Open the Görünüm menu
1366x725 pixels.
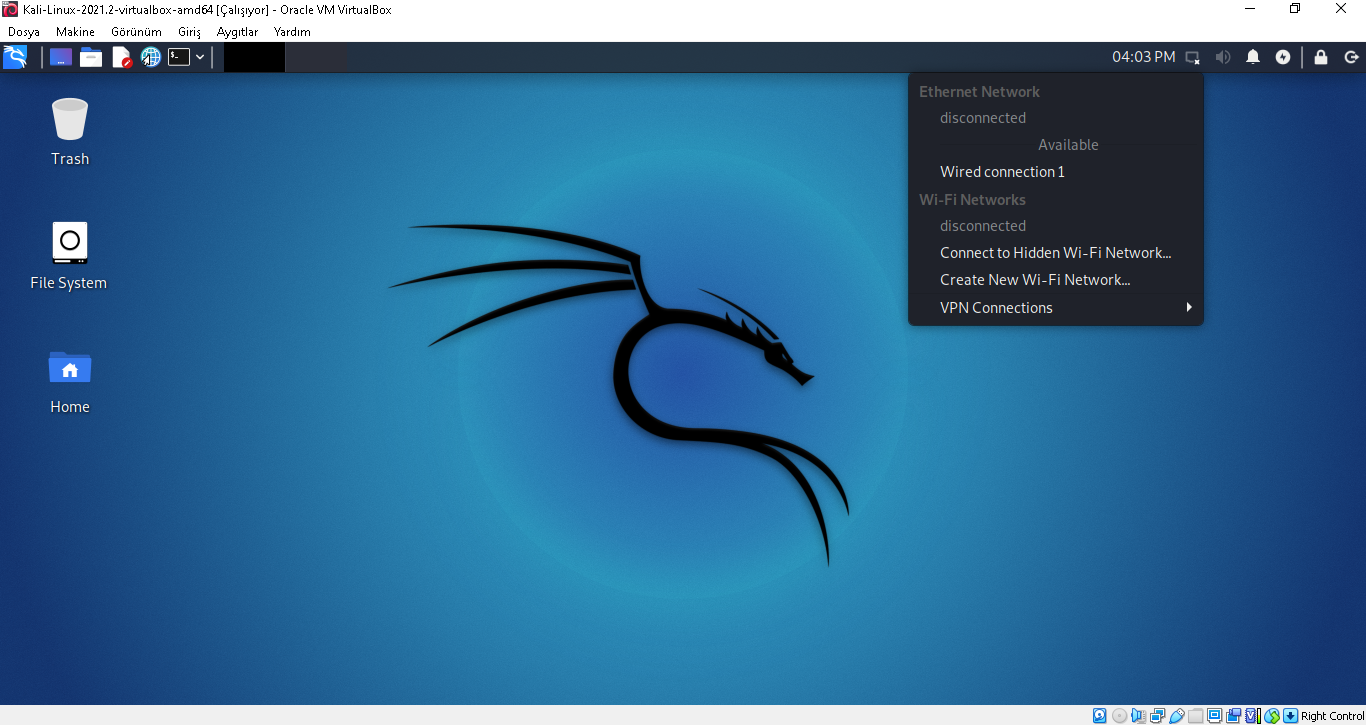tap(136, 32)
